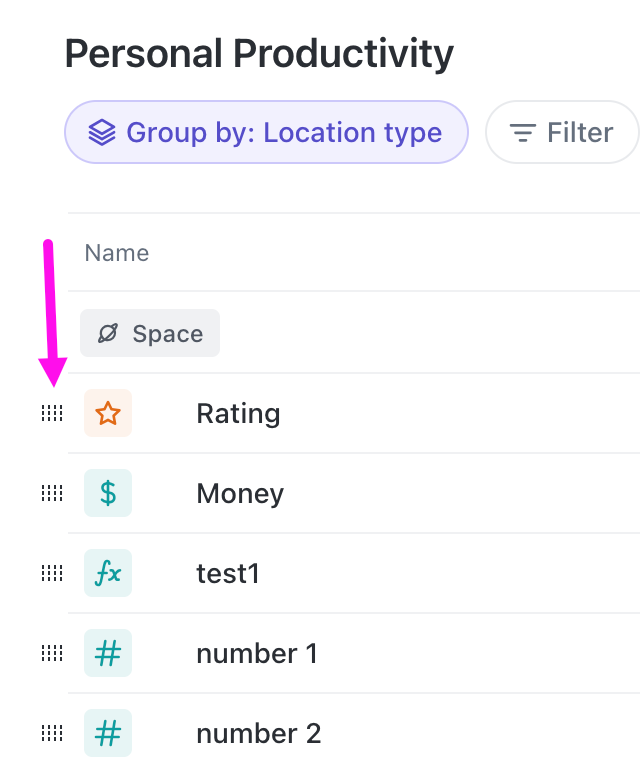Click the drag handle beside Money
Image resolution: width=640 pixels, height=770 pixels.
[52, 493]
